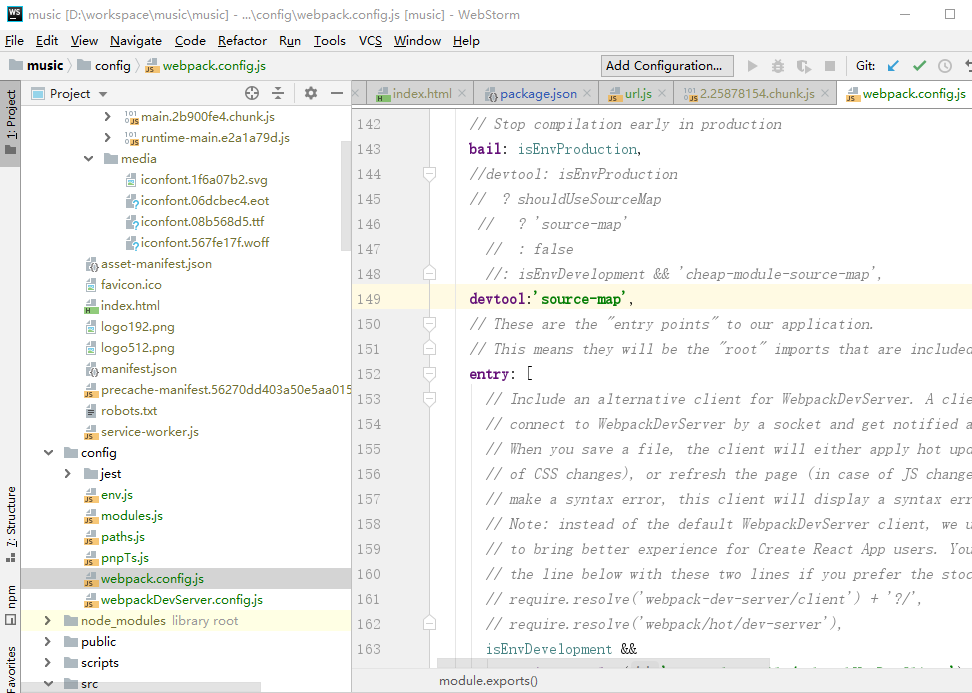Click the Run with Coverage icon
Screen dimensions: 972x693
(x=804, y=66)
